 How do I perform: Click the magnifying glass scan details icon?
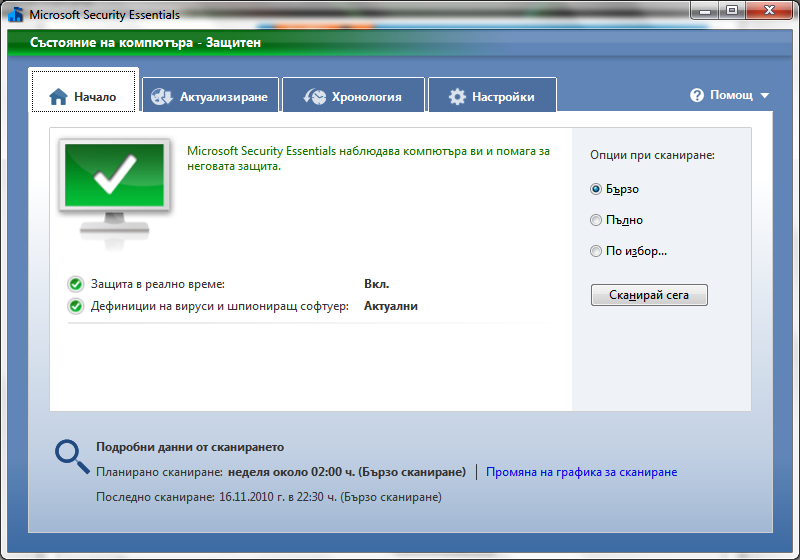click(x=71, y=456)
